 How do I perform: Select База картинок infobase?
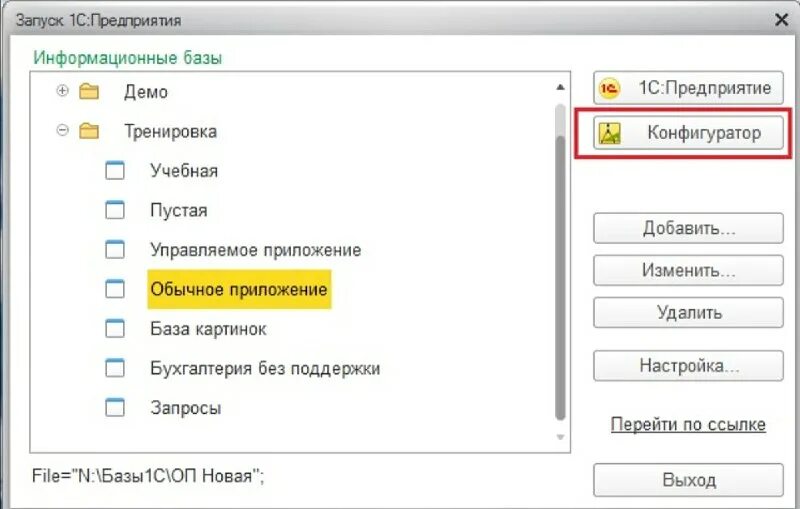tap(208, 329)
